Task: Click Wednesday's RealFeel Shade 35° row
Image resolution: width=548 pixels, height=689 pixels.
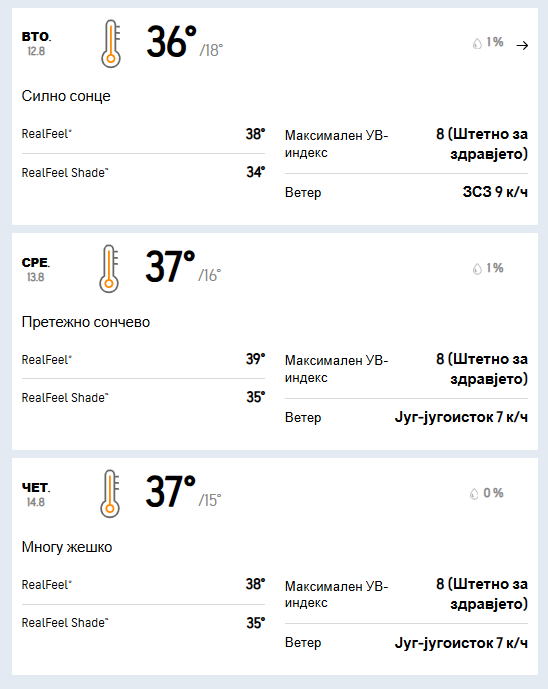Action: pos(143,398)
